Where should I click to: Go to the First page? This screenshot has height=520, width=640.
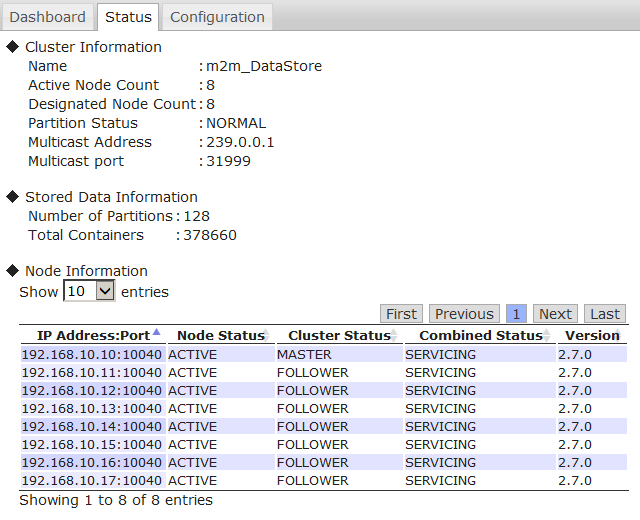401,314
